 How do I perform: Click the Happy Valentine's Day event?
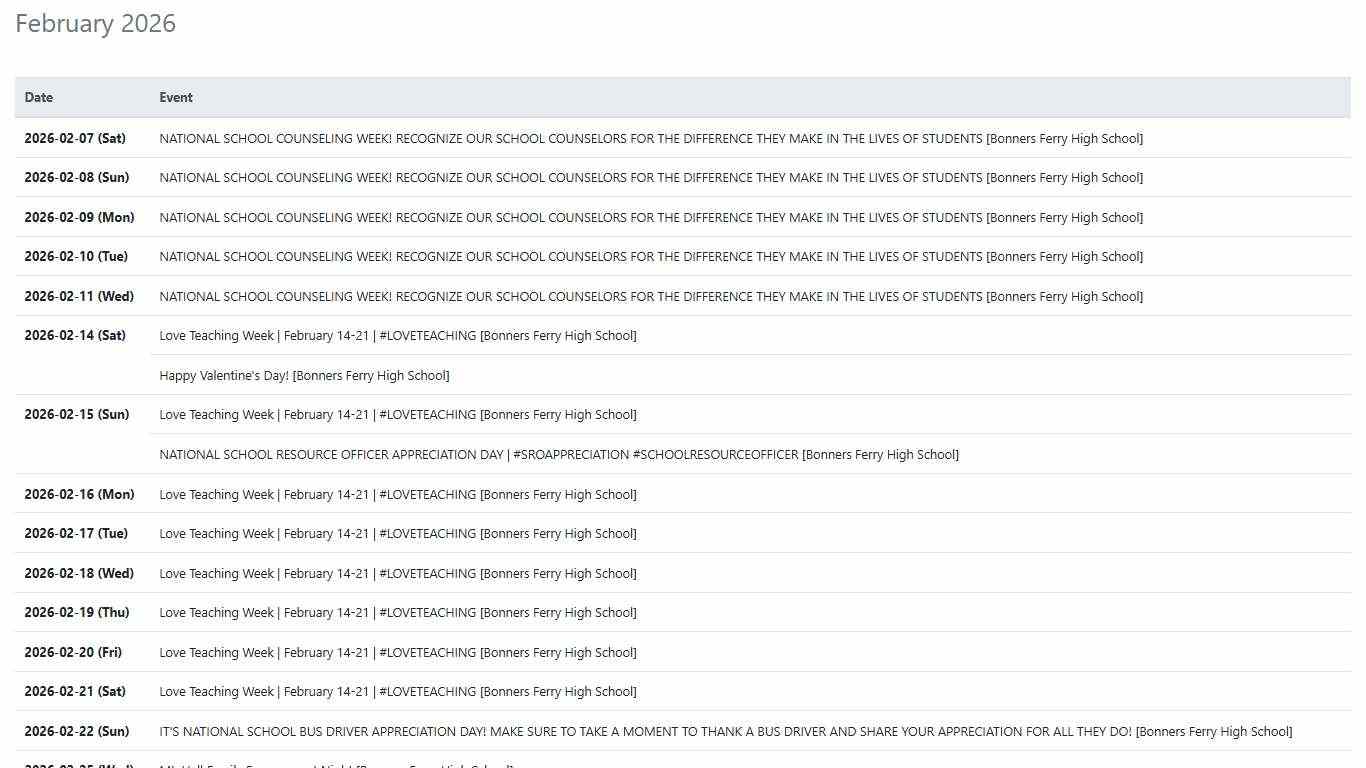[304, 376]
